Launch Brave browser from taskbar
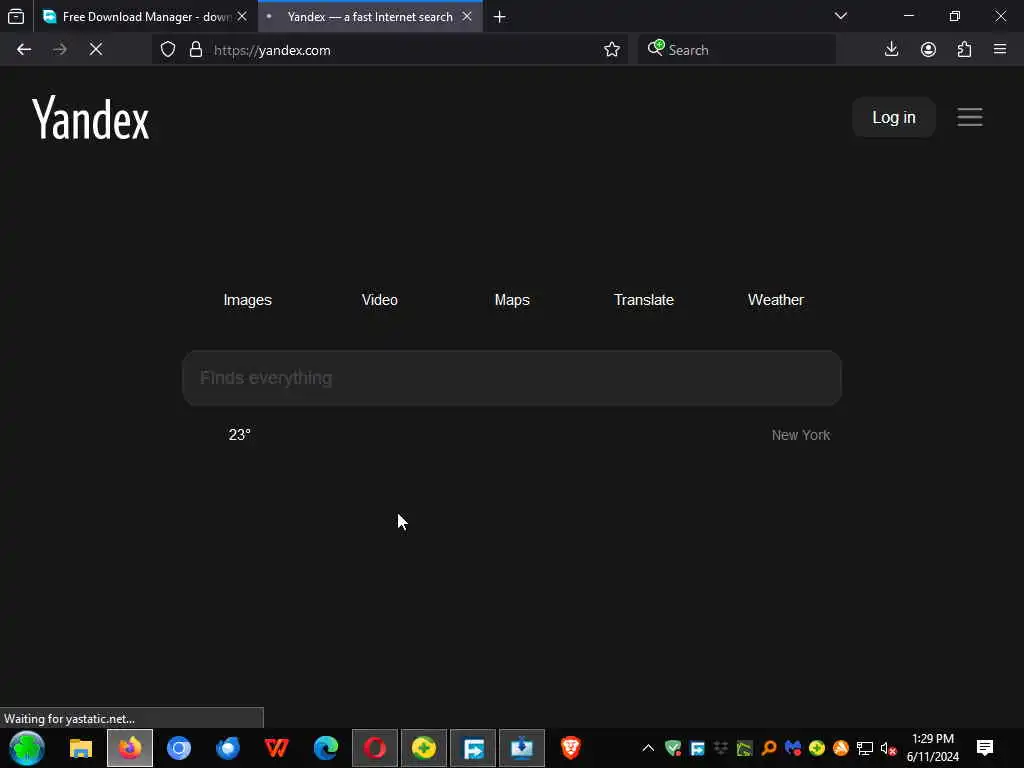The width and height of the screenshot is (1024, 768). coord(571,748)
